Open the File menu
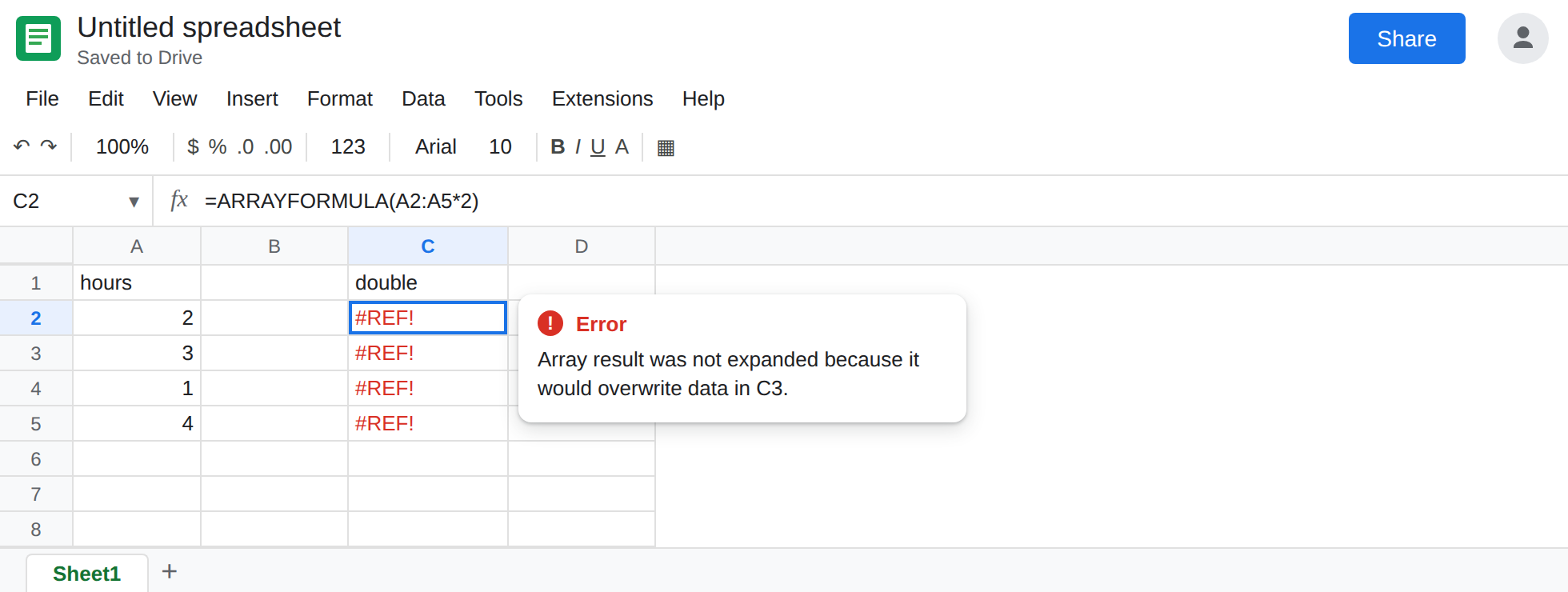Viewport: 1568px width, 592px height. [42, 98]
